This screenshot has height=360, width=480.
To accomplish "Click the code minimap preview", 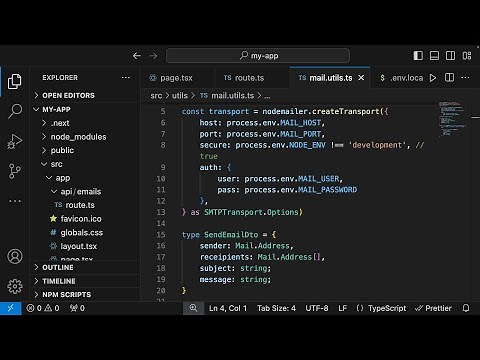I will 452,119.
